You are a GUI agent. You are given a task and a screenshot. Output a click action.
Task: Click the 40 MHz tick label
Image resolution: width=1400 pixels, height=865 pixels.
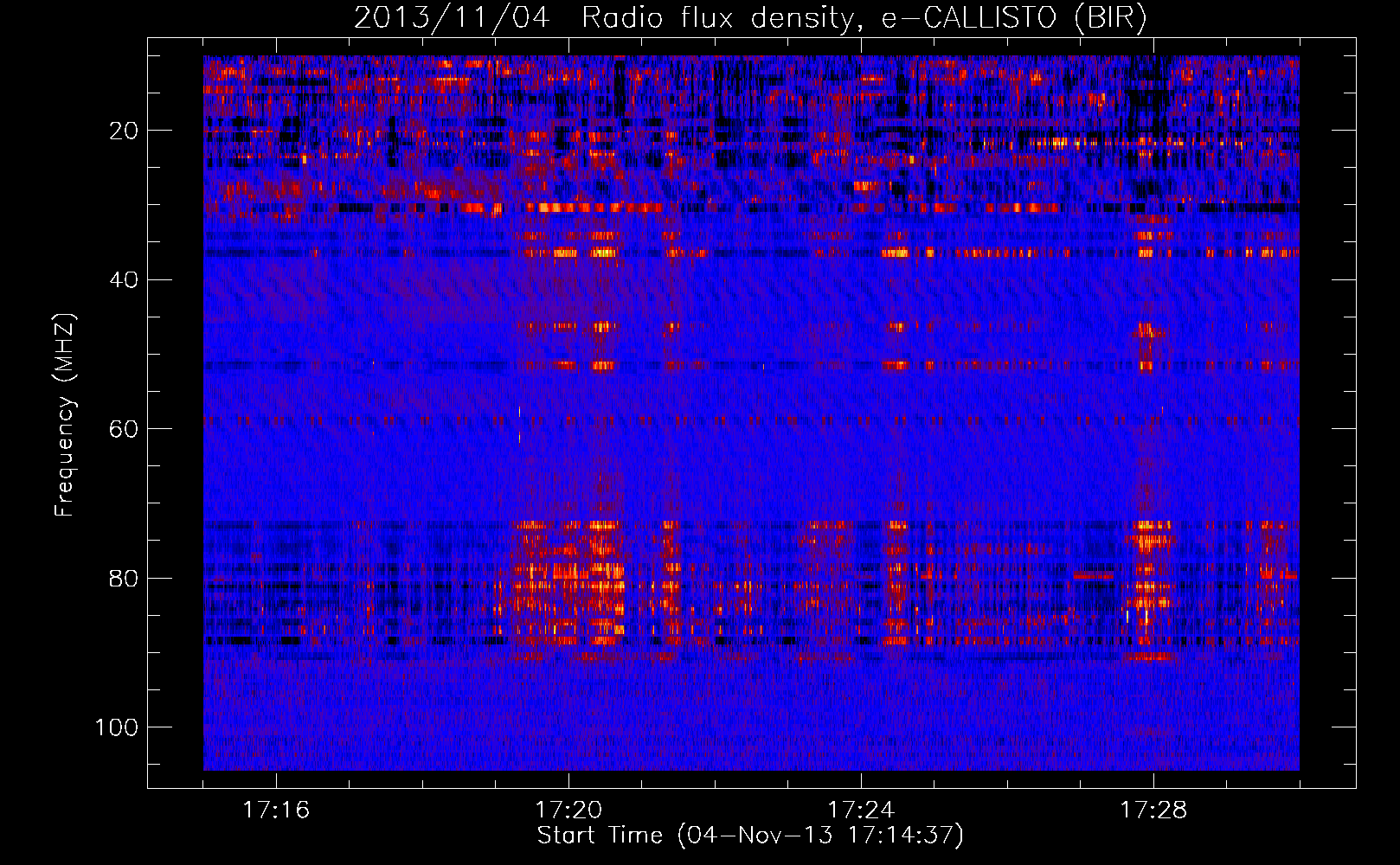(x=124, y=279)
